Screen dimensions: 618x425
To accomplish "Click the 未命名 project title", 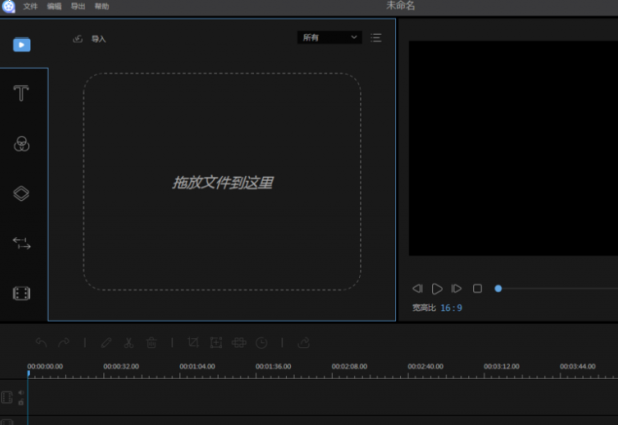I will pos(400,6).
